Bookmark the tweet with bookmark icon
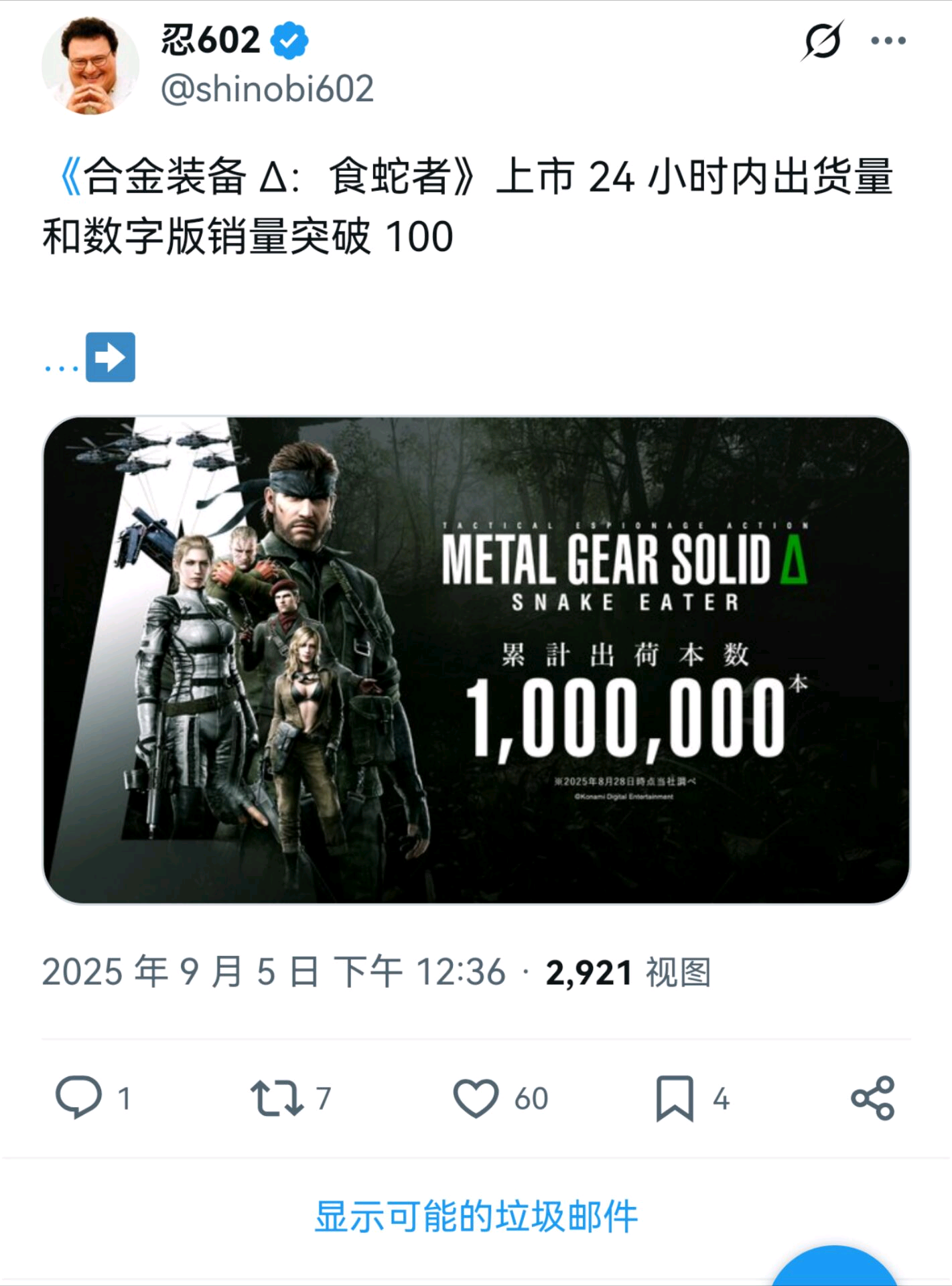This screenshot has height=1286, width=952. 675,1098
